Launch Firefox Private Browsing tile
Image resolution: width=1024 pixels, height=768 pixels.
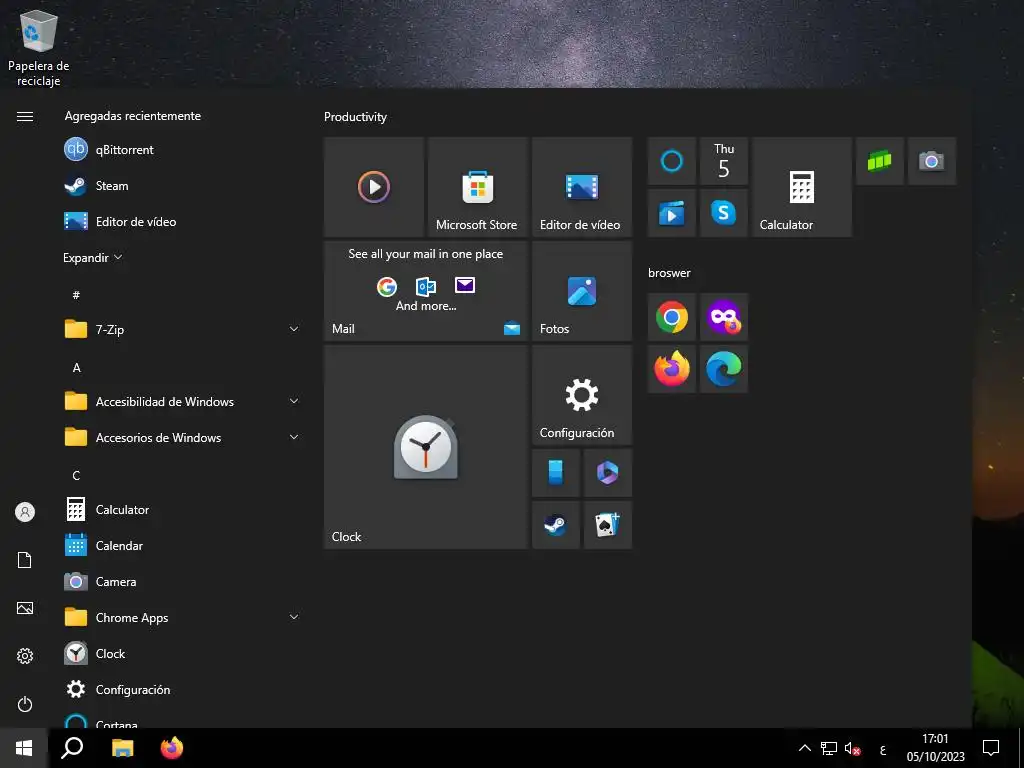click(x=724, y=317)
